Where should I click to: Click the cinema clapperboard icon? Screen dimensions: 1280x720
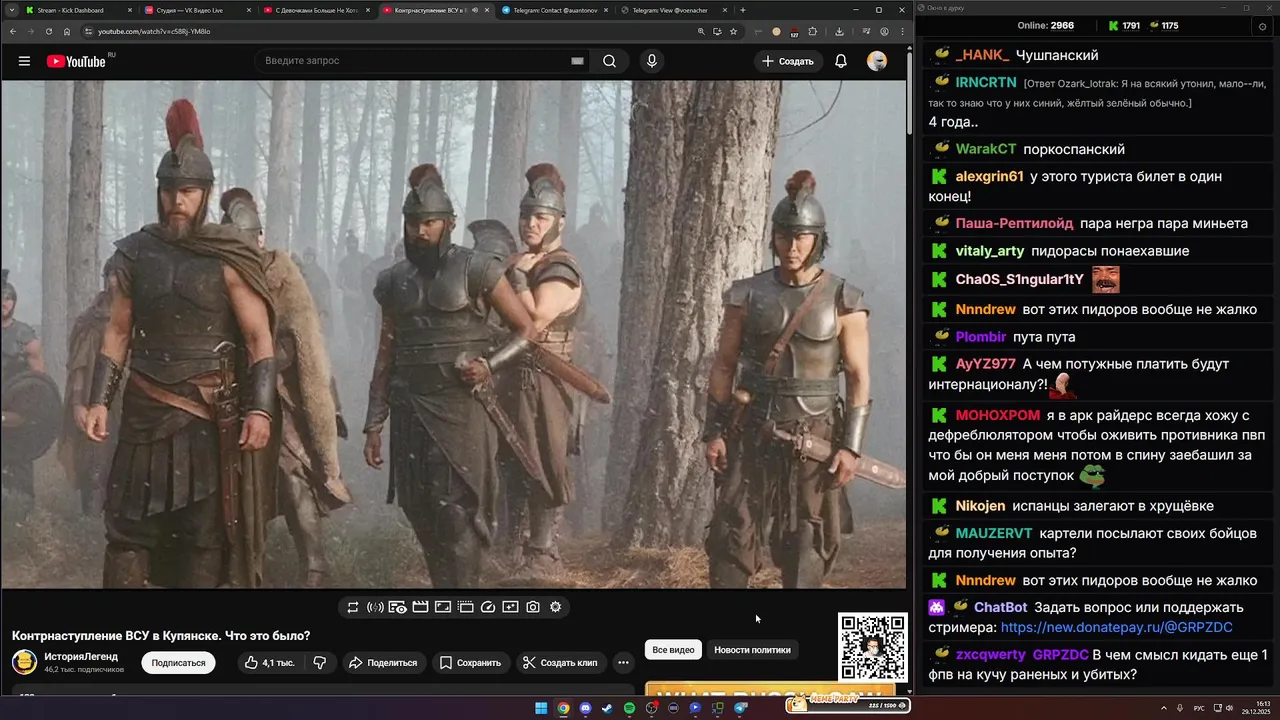(x=420, y=607)
